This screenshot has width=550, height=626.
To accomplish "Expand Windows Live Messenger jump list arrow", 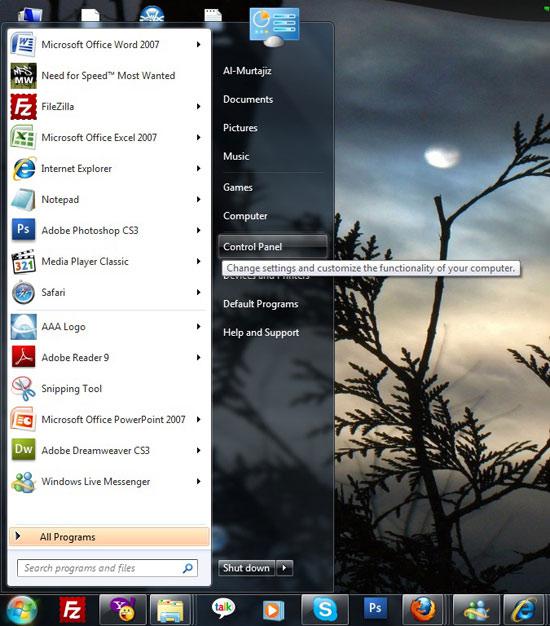I will 198,481.
